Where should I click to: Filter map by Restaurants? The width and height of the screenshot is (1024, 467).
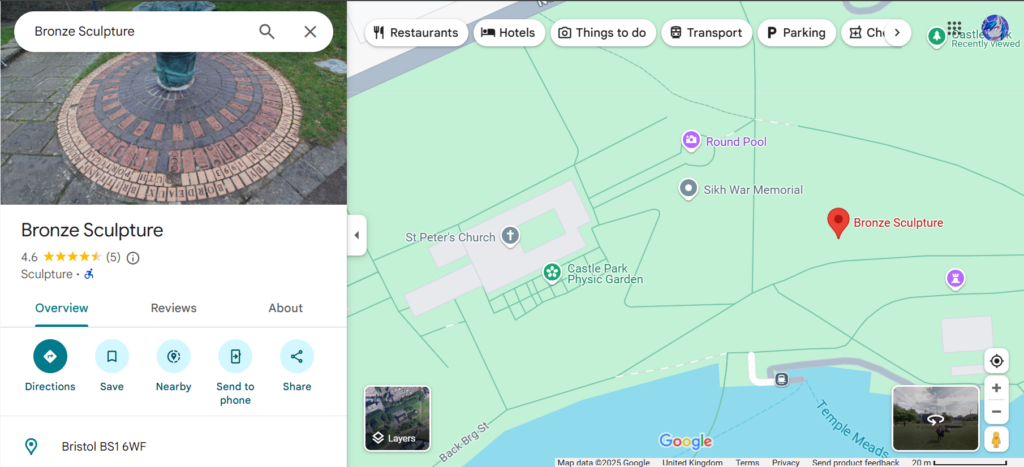[x=416, y=33]
